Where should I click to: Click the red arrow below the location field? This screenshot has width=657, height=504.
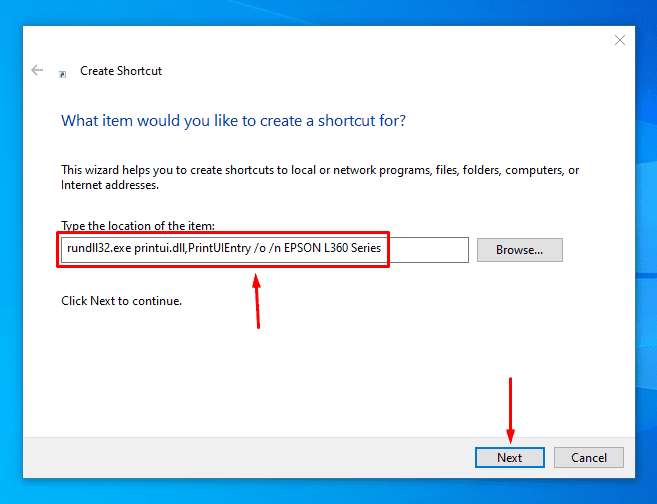(x=257, y=300)
